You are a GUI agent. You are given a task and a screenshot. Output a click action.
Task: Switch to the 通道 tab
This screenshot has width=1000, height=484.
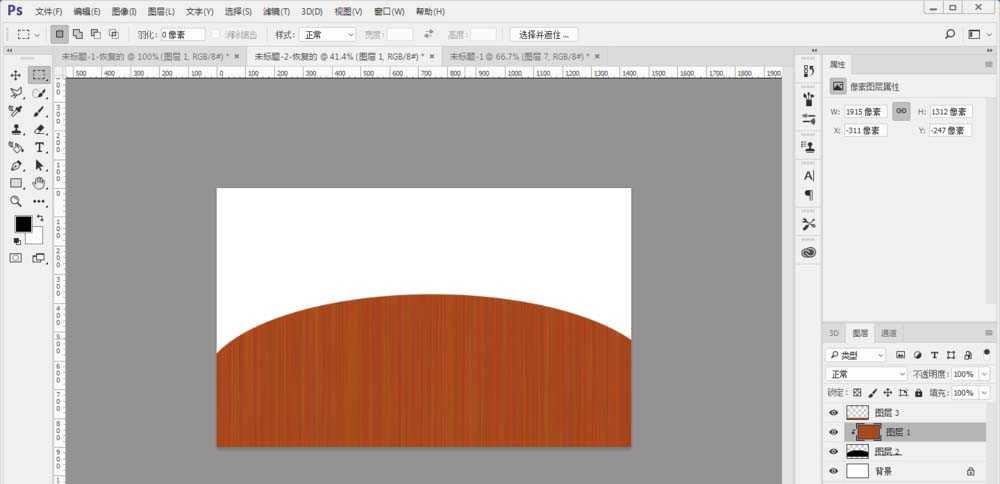889,333
